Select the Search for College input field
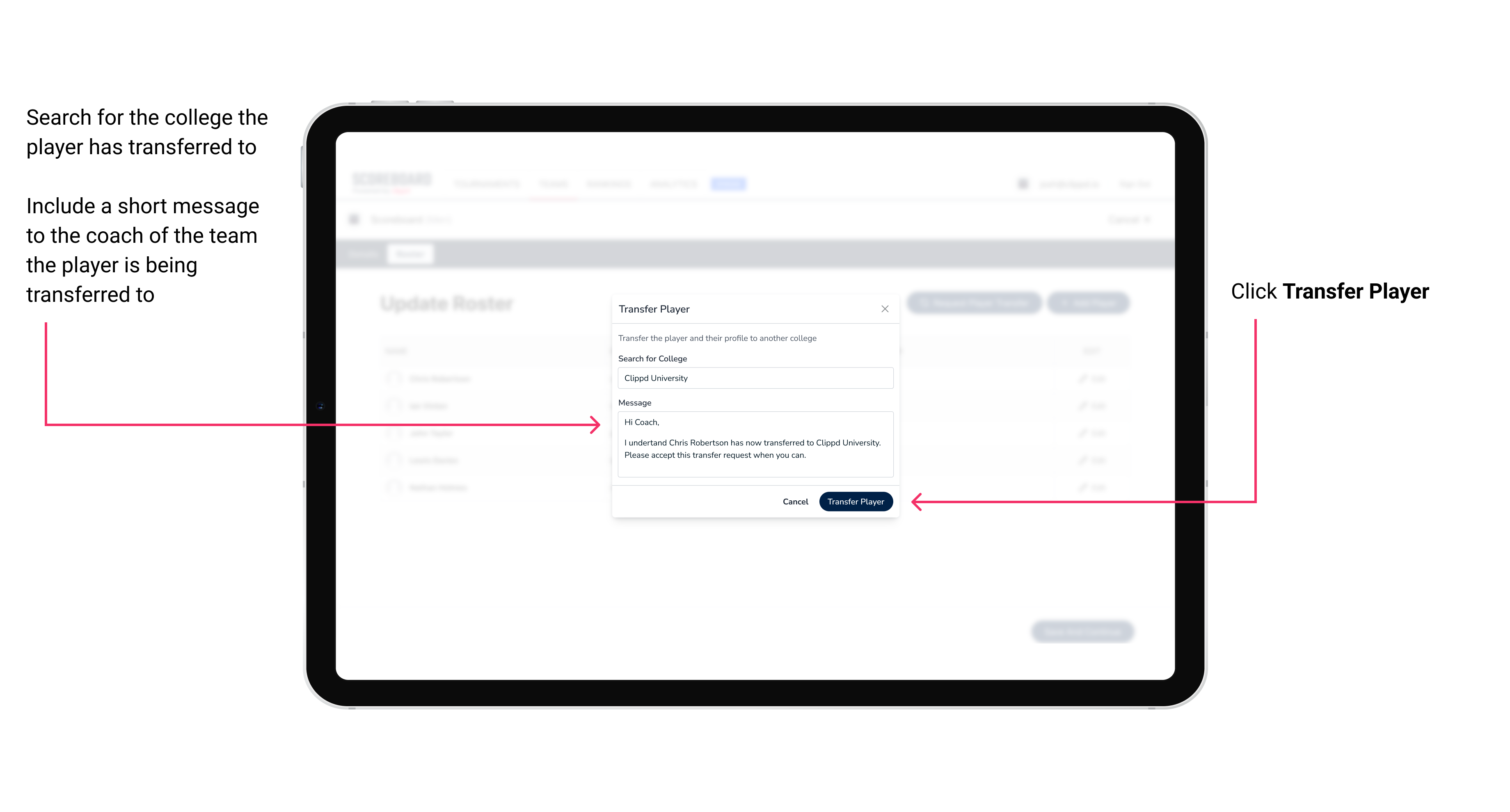 [x=753, y=378]
